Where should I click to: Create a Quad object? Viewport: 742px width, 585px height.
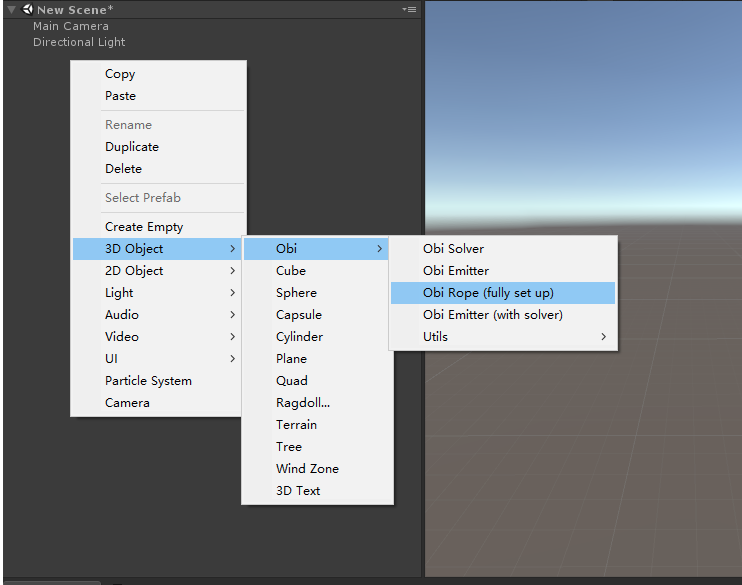point(316,381)
